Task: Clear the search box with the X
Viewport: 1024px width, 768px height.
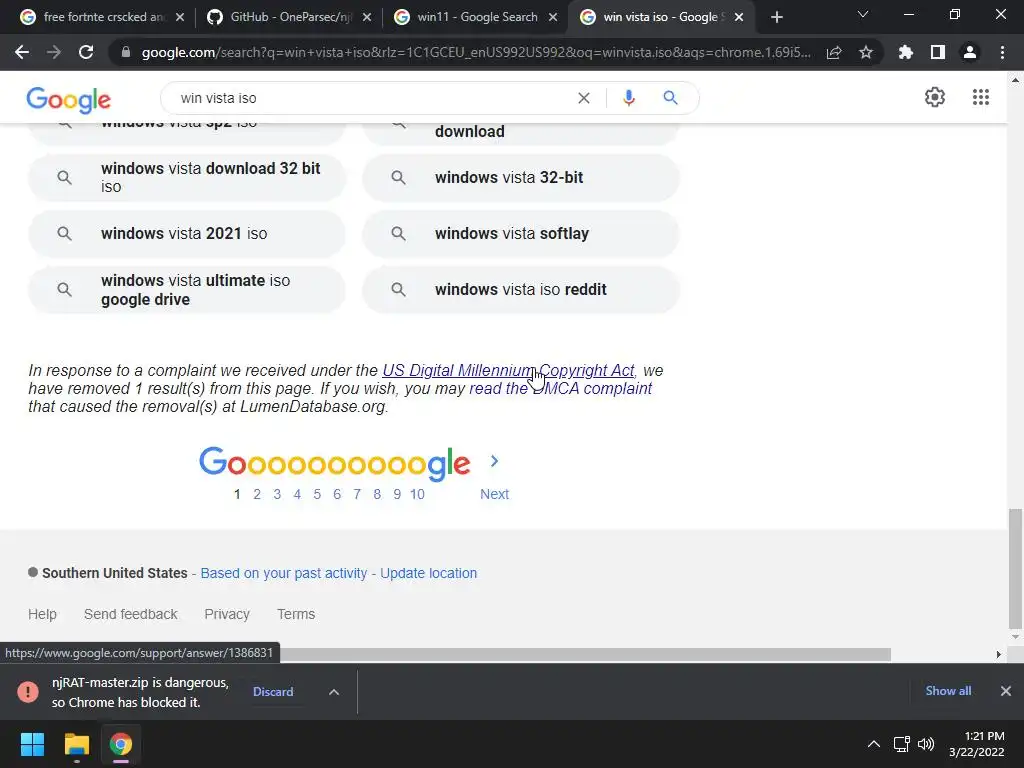Action: pos(584,98)
